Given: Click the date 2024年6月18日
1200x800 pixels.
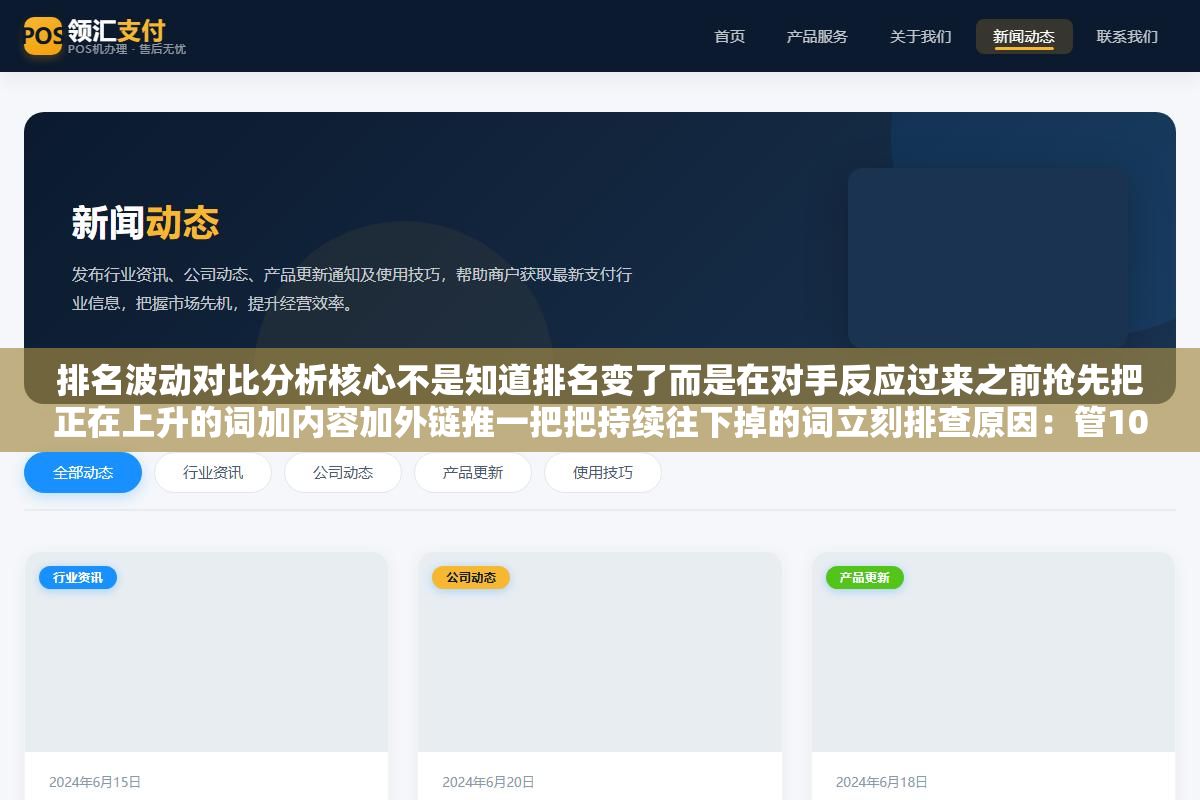Looking at the screenshot, I should coord(882,782).
